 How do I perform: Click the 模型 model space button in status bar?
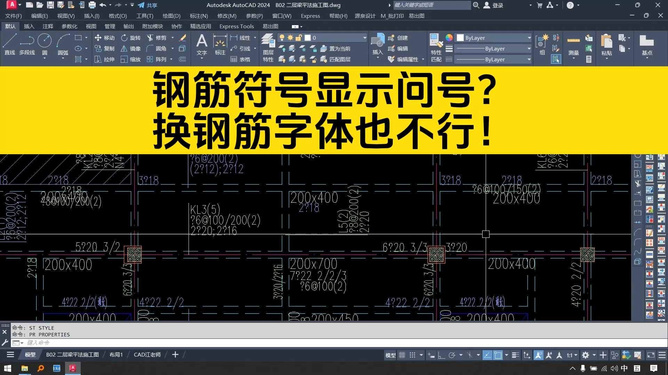tap(390, 355)
